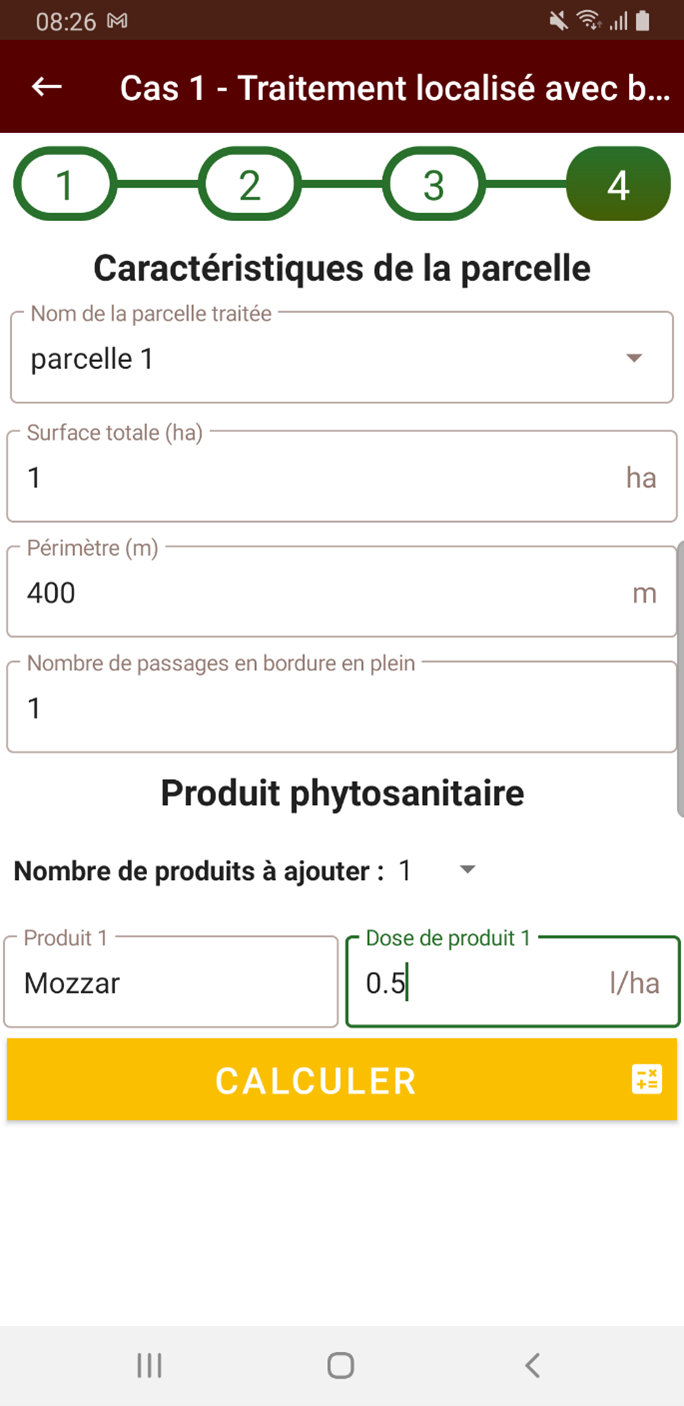Expand the parcelle name dropdown arrow
Viewport: 684px width, 1406px height.
(x=633, y=358)
